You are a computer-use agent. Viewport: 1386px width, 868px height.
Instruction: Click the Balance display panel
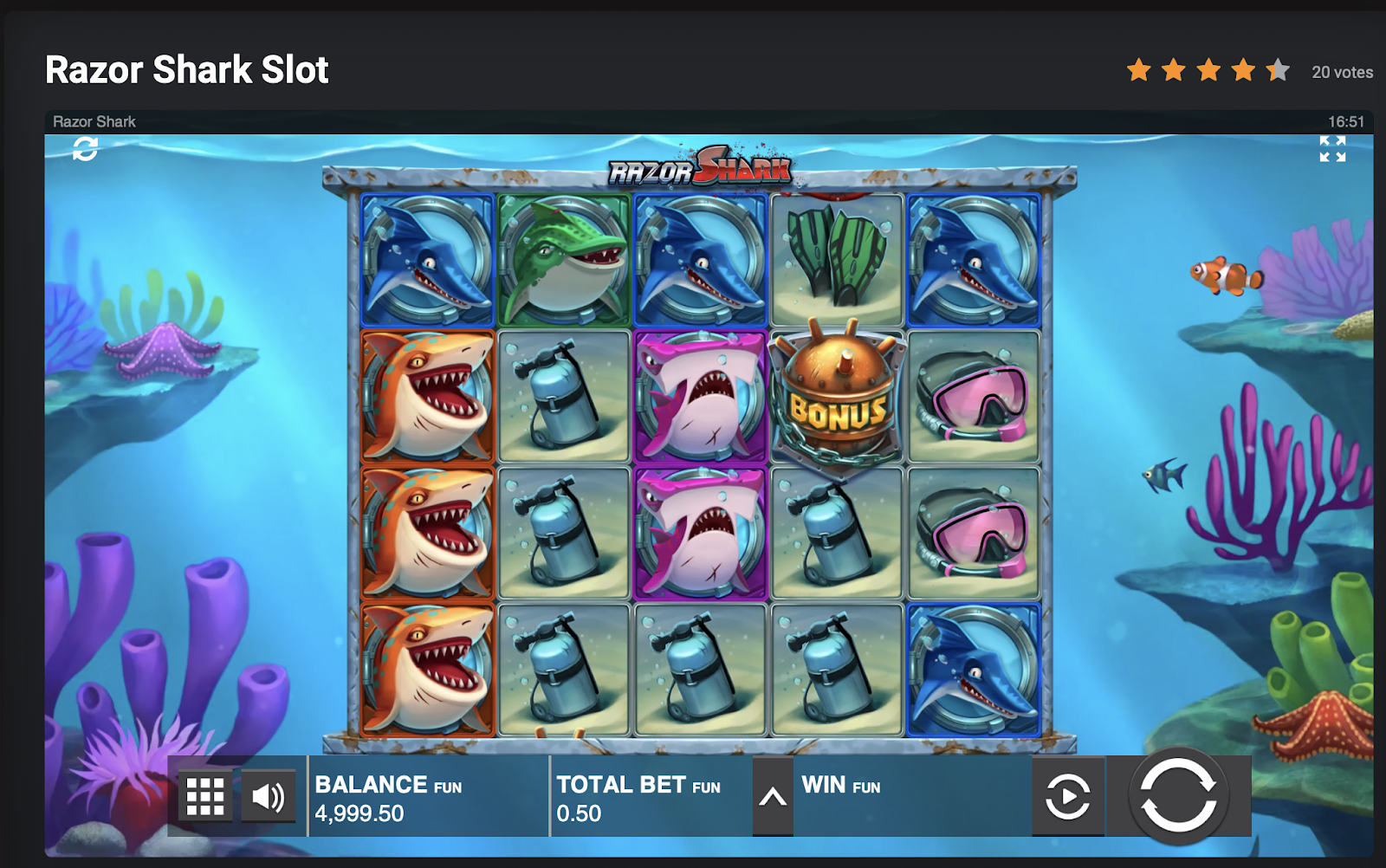[x=429, y=797]
